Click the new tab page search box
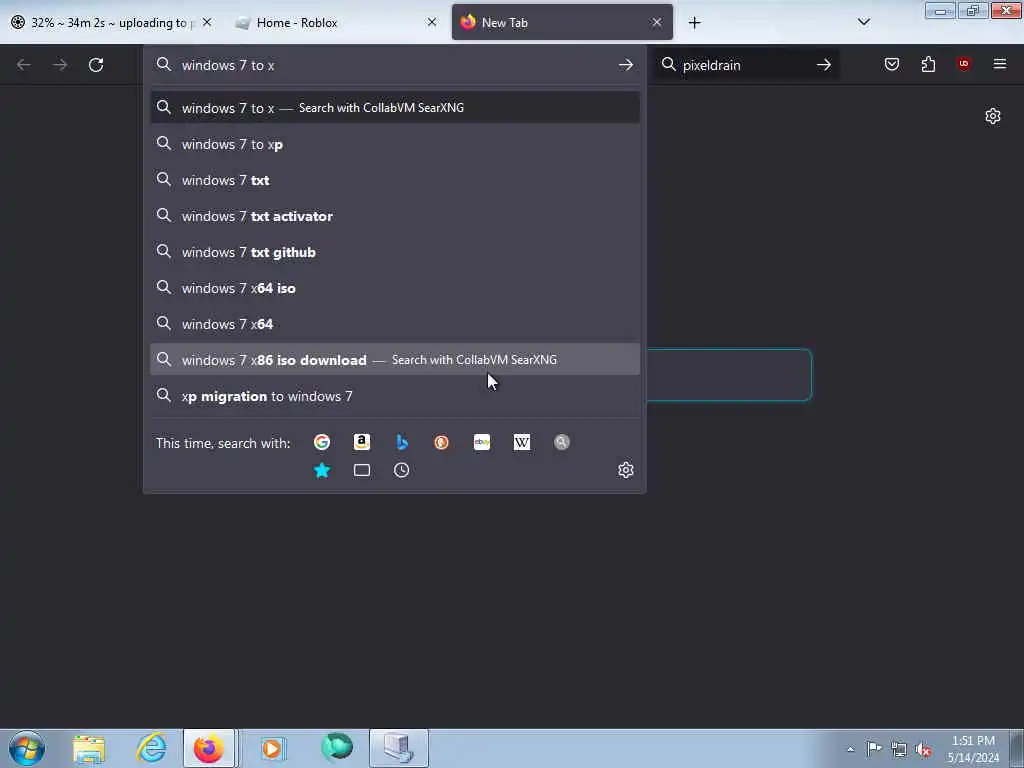 pyautogui.click(x=729, y=374)
